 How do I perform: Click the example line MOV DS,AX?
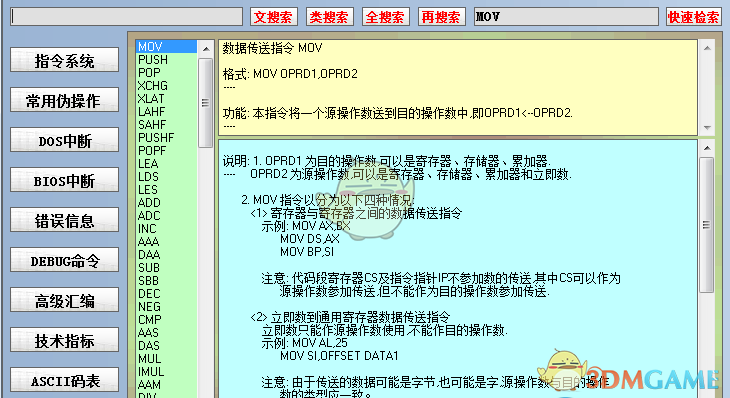(x=310, y=239)
